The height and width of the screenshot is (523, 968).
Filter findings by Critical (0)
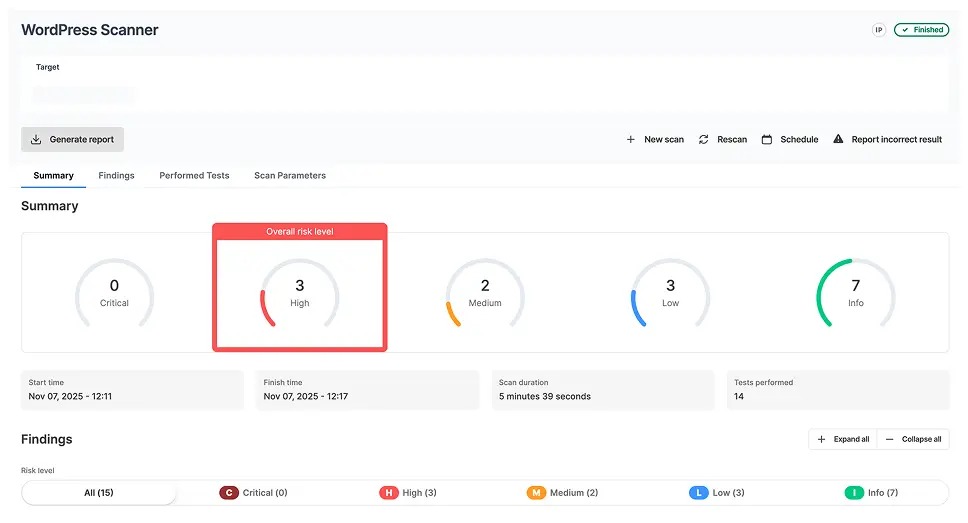[x=254, y=493]
